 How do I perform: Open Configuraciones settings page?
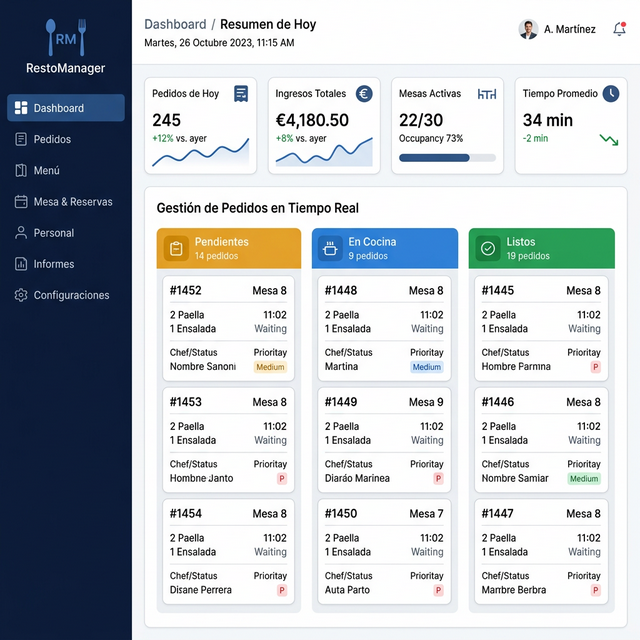coord(71,295)
